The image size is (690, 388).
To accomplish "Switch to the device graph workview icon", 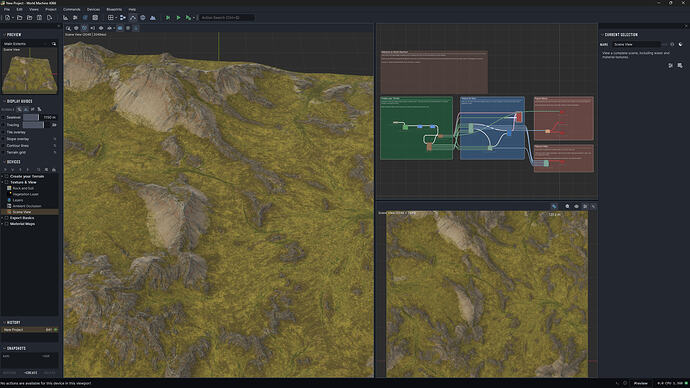I will 123,18.
